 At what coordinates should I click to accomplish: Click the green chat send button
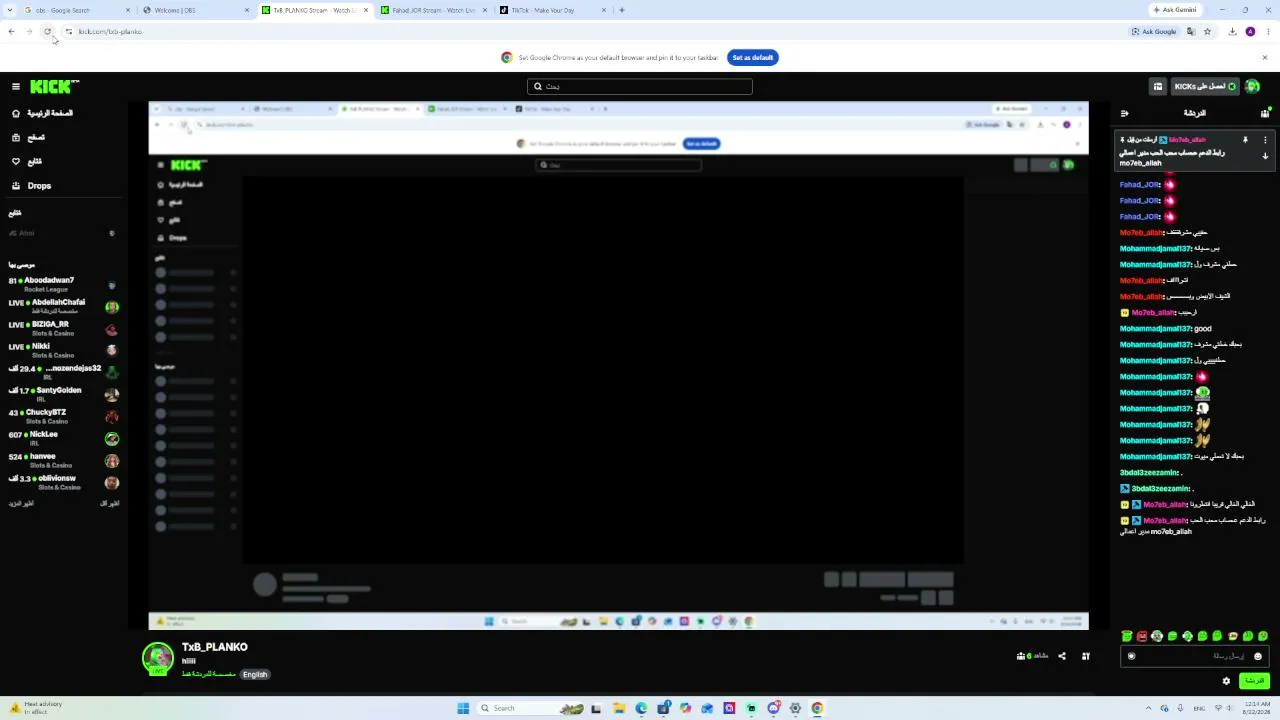(1254, 681)
